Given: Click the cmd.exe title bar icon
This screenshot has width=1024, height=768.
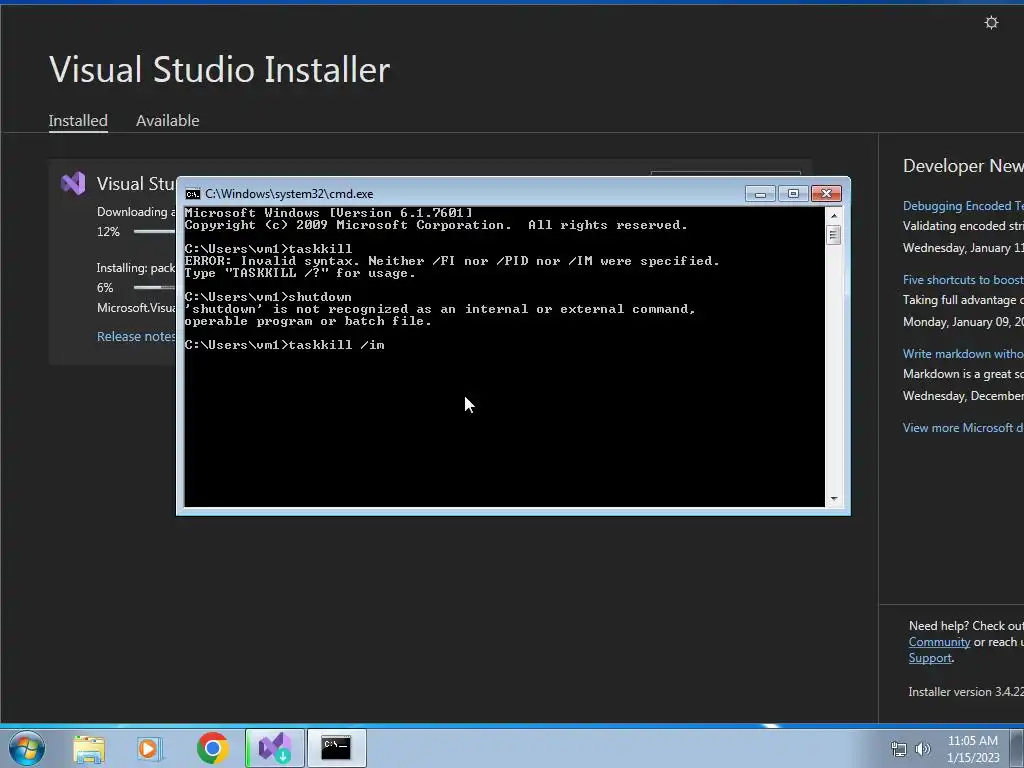Looking at the screenshot, I should tap(193, 194).
